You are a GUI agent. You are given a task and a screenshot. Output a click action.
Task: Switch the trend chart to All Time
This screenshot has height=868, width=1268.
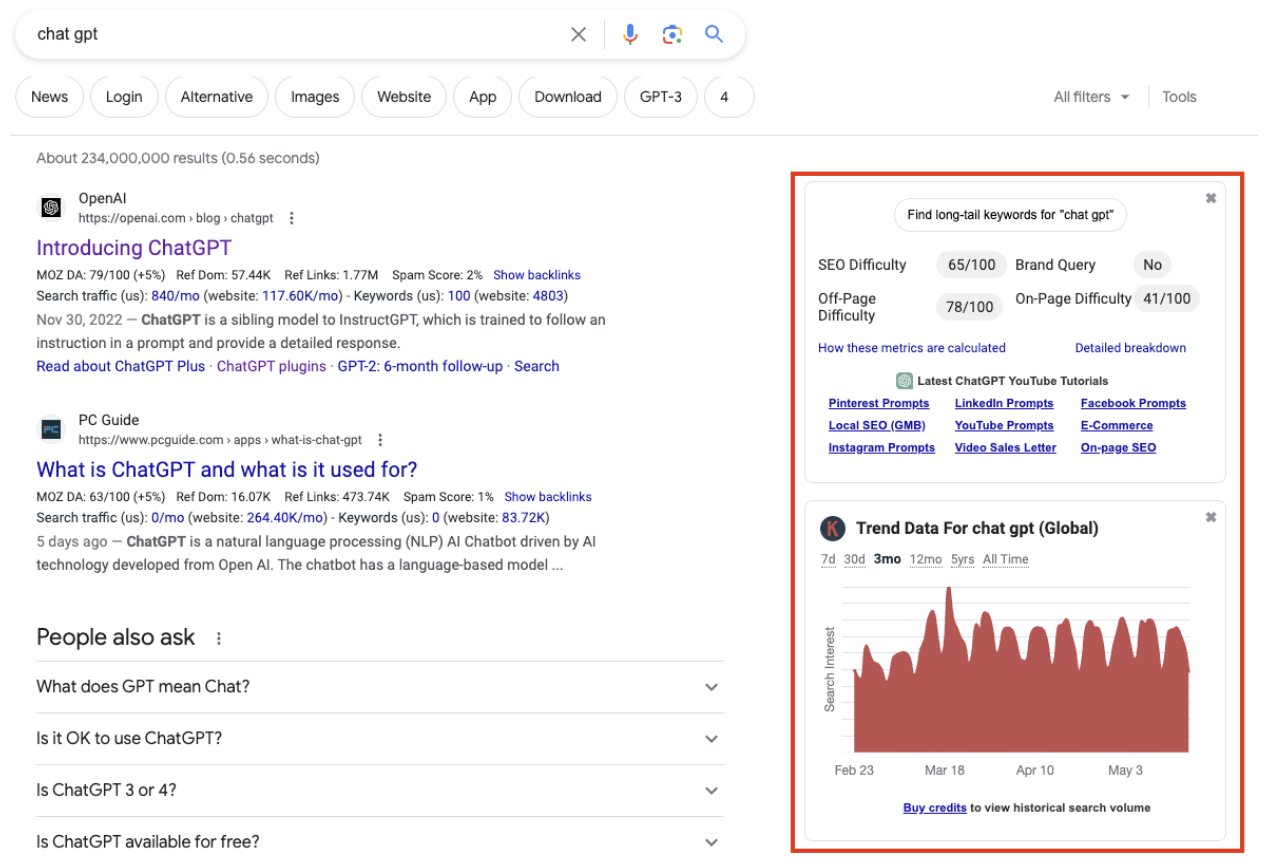point(1005,559)
